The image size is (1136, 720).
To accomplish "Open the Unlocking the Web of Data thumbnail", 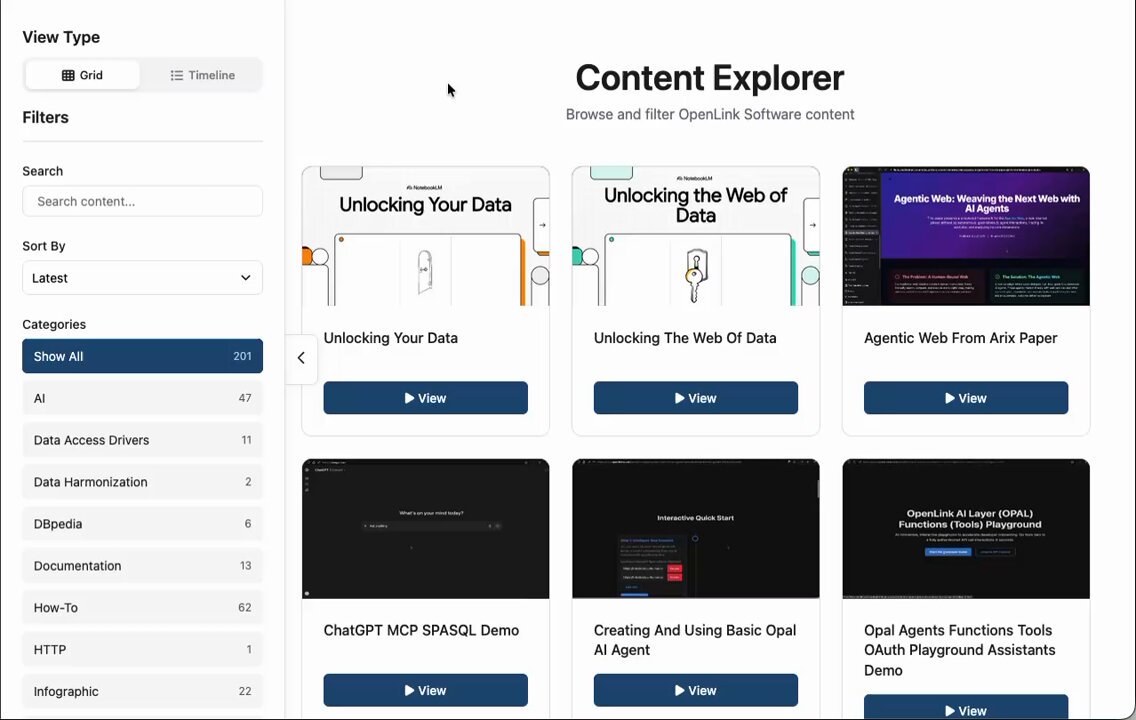I will point(696,236).
